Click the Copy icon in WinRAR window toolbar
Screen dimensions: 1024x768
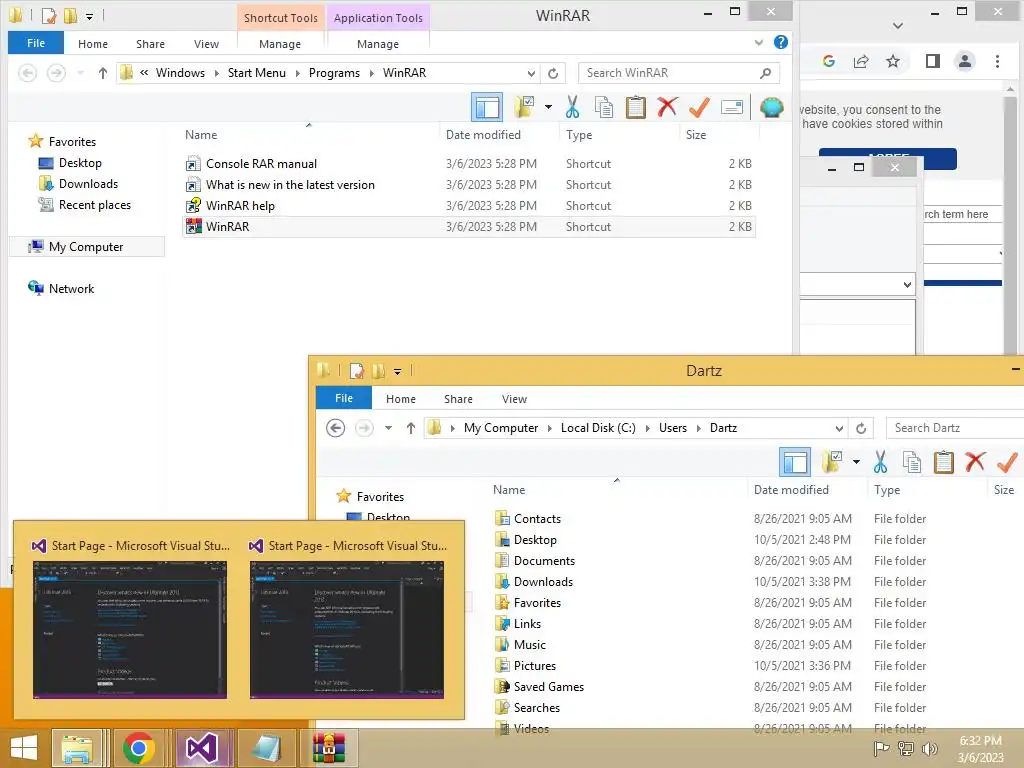[x=603, y=107]
